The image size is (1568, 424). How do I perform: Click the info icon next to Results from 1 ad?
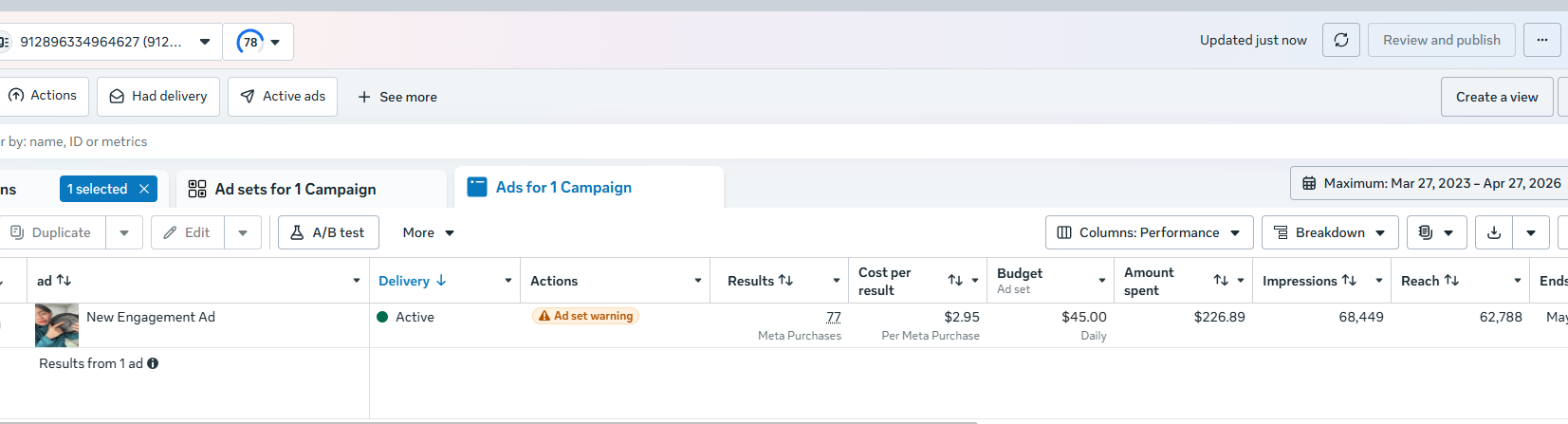pos(153,363)
